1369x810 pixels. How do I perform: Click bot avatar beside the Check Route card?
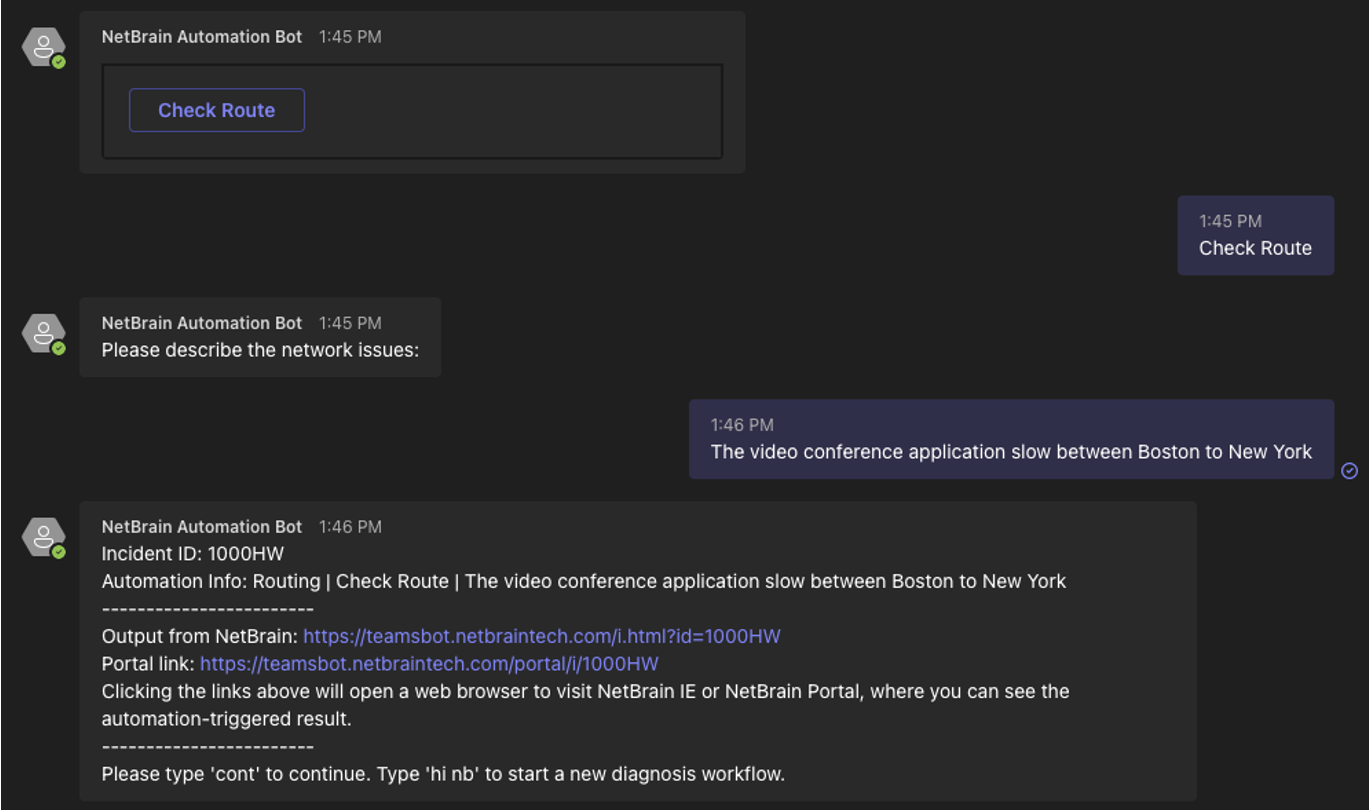click(44, 47)
